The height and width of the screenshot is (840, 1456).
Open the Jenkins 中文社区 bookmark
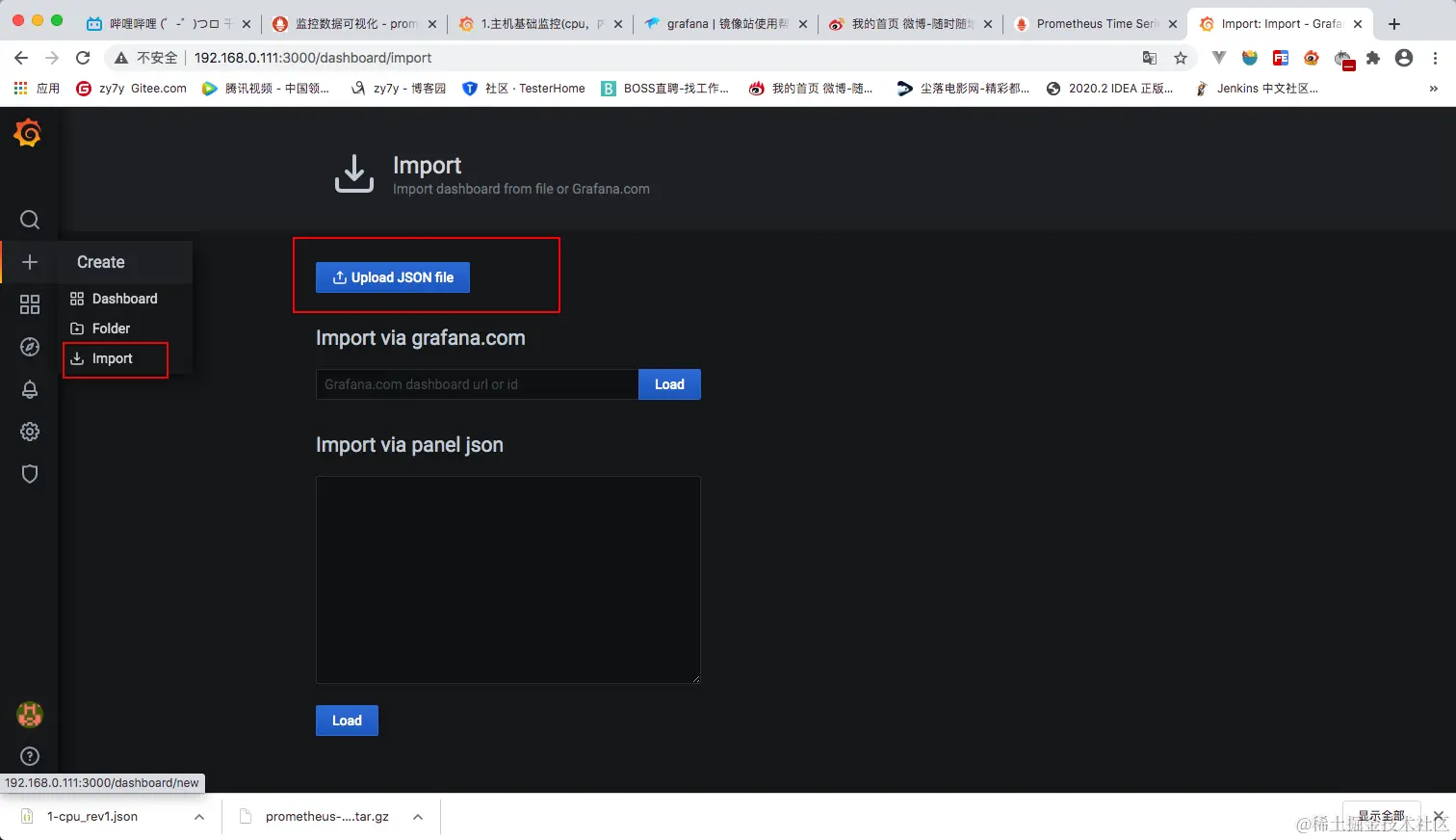click(x=1256, y=89)
